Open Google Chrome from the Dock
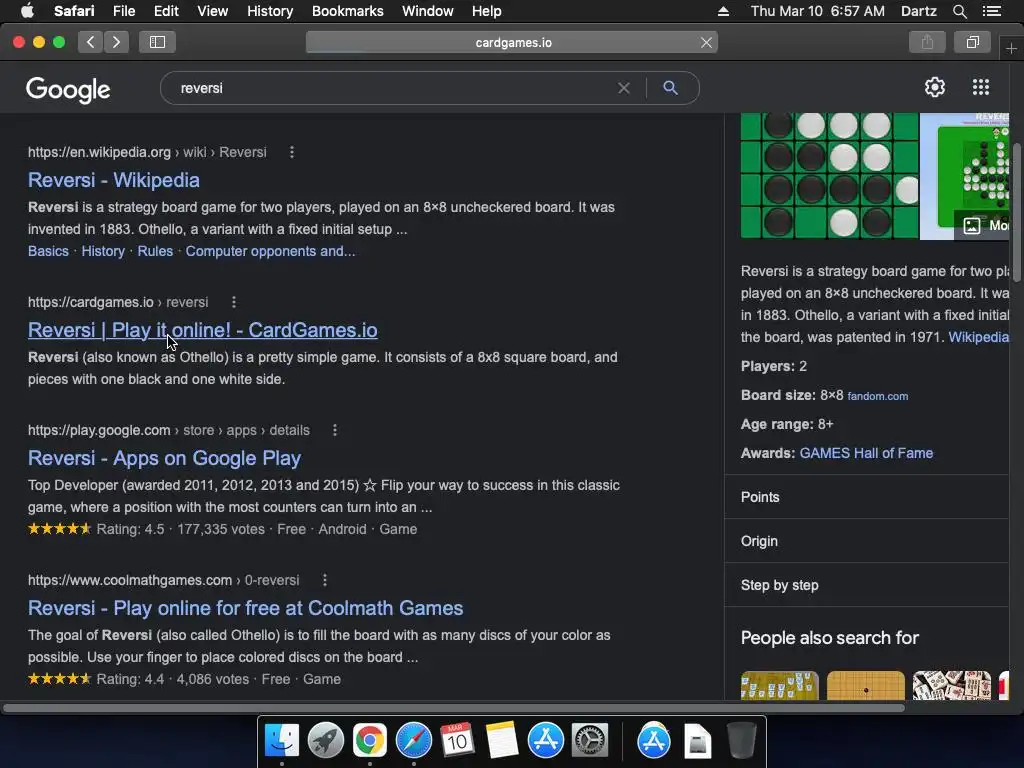This screenshot has width=1024, height=768. coord(370,741)
